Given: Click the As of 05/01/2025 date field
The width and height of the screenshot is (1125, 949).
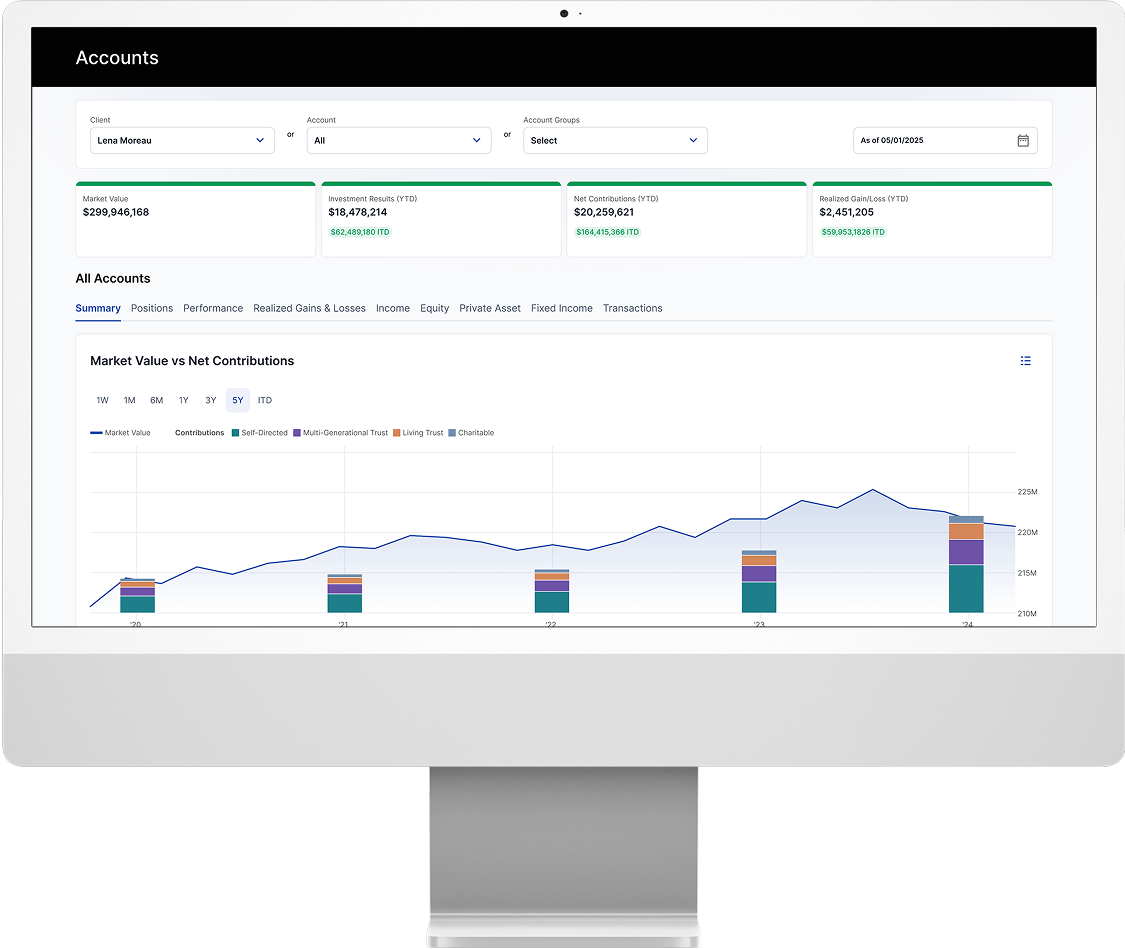Looking at the screenshot, I should pyautogui.click(x=946, y=141).
